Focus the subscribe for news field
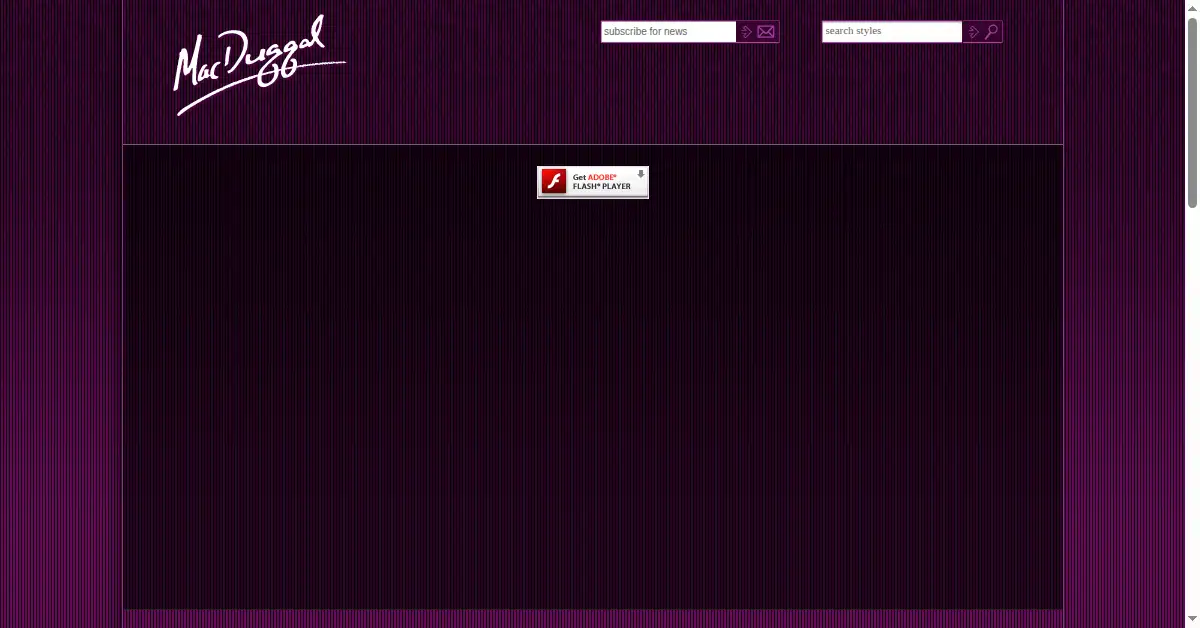The height and width of the screenshot is (628, 1200). coord(669,32)
